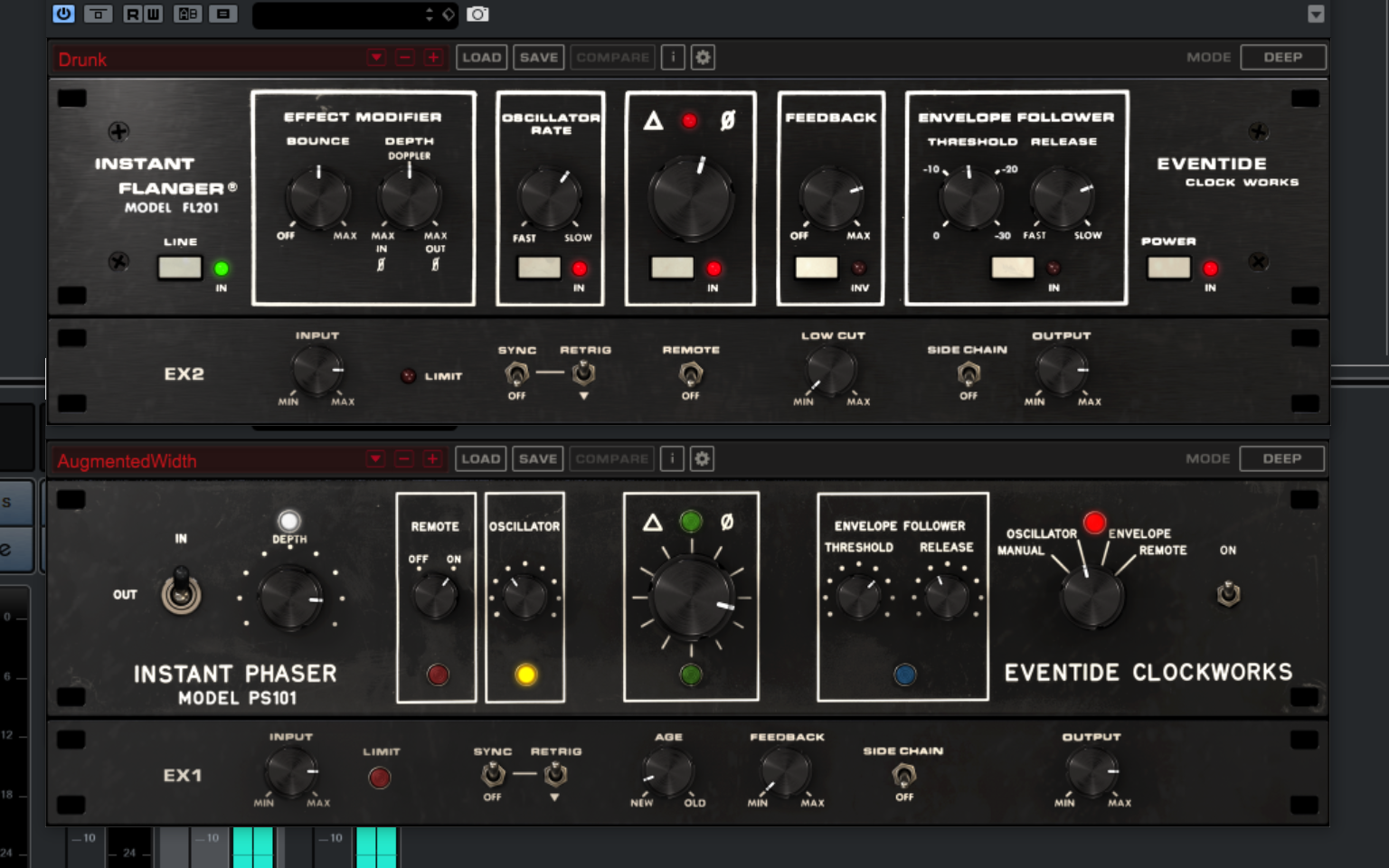The width and height of the screenshot is (1389, 868).
Task: Flip the EX2 Side Chain toggle switch
Action: coord(969,373)
